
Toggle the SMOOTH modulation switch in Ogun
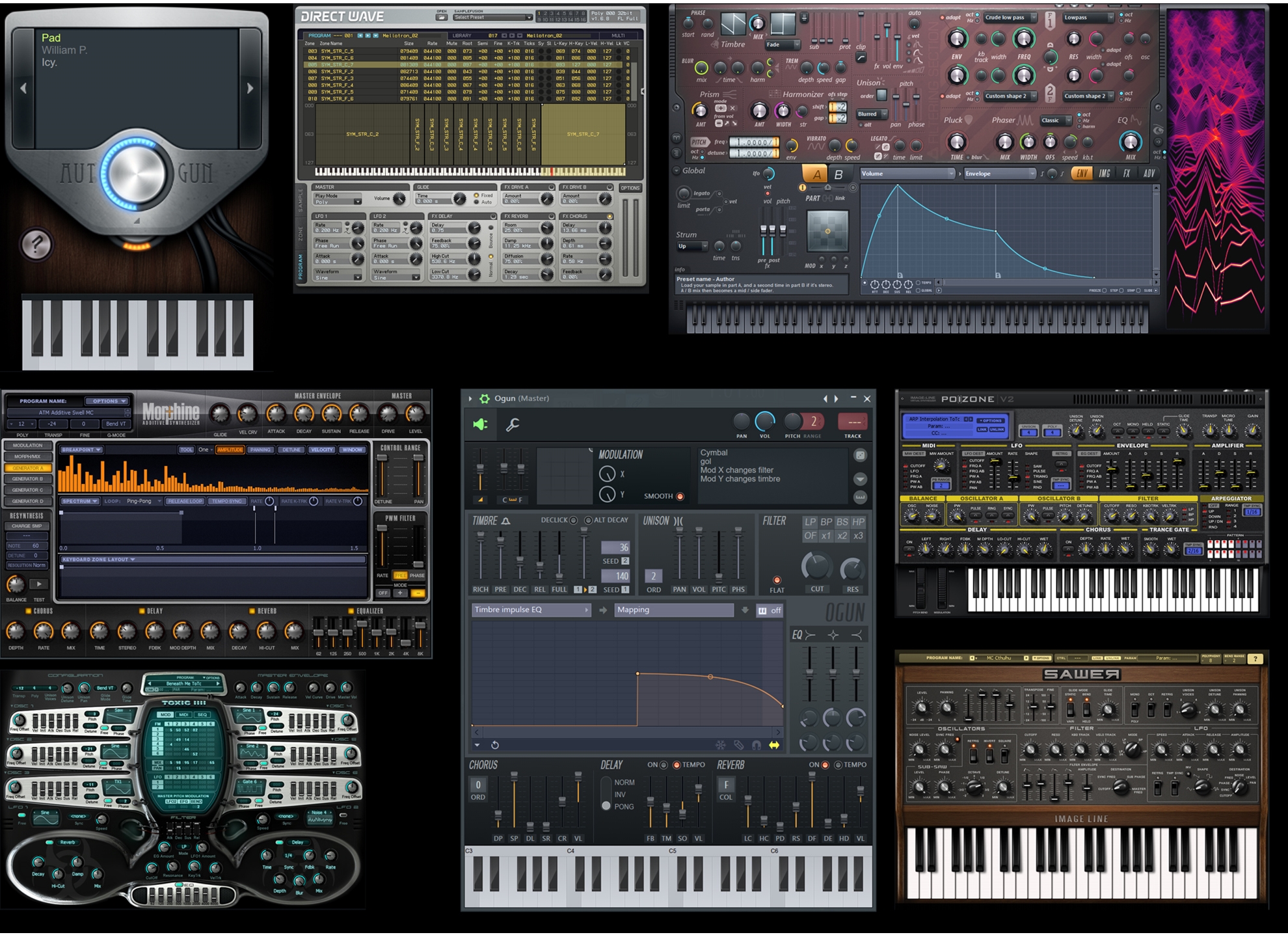(x=680, y=496)
